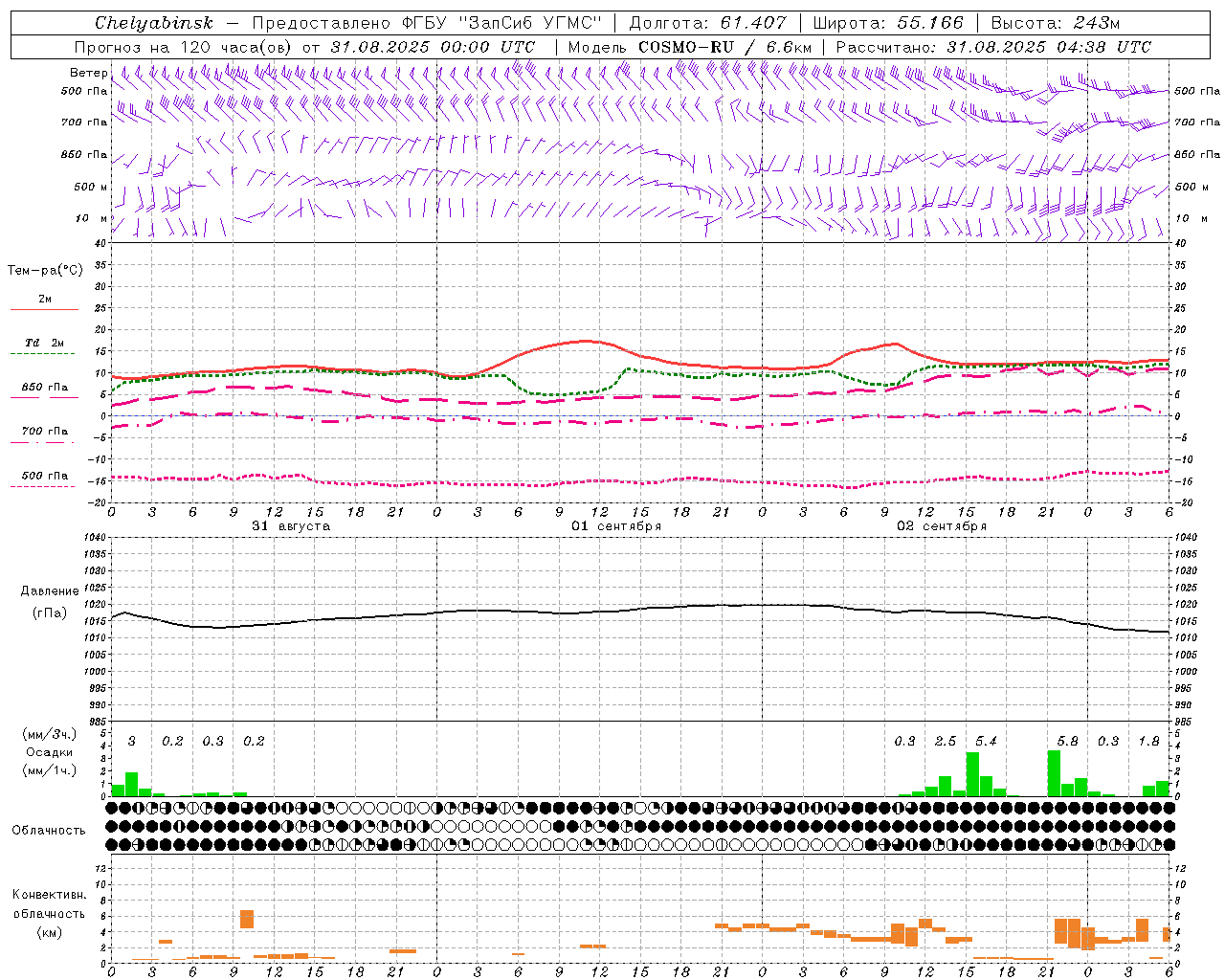Click the Конвективн. convective cloud label
Image resolution: width=1225 pixels, height=980 pixels.
tap(49, 894)
